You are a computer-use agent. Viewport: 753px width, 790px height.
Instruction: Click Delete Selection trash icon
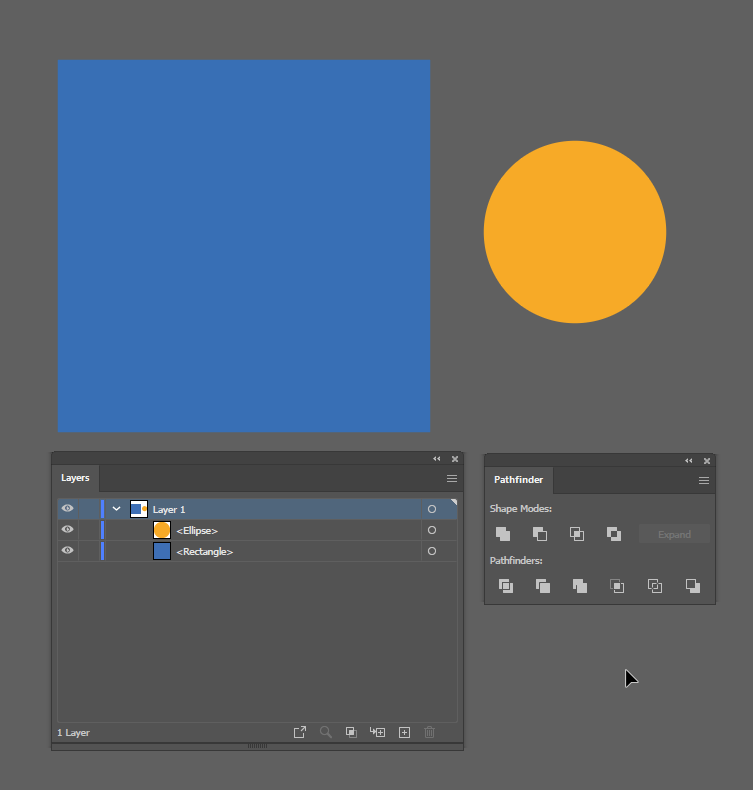(x=429, y=732)
